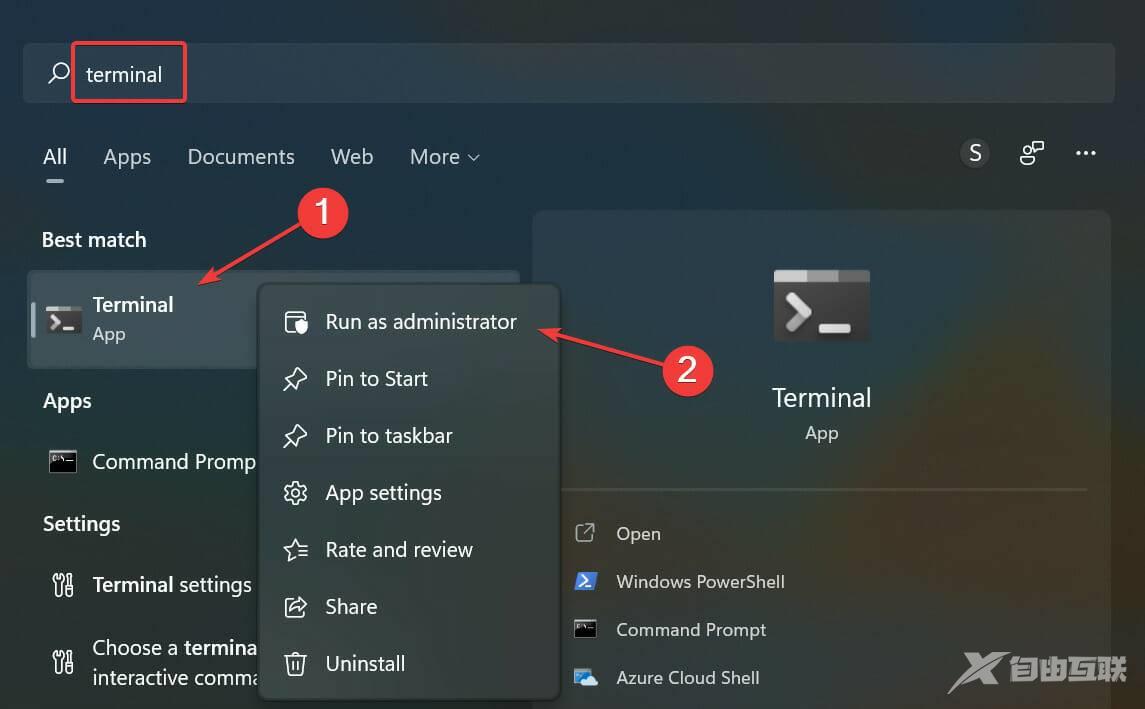Screen dimensions: 1145x709
Task: Click the Open arrow icon in preview pane
Action: point(585,533)
